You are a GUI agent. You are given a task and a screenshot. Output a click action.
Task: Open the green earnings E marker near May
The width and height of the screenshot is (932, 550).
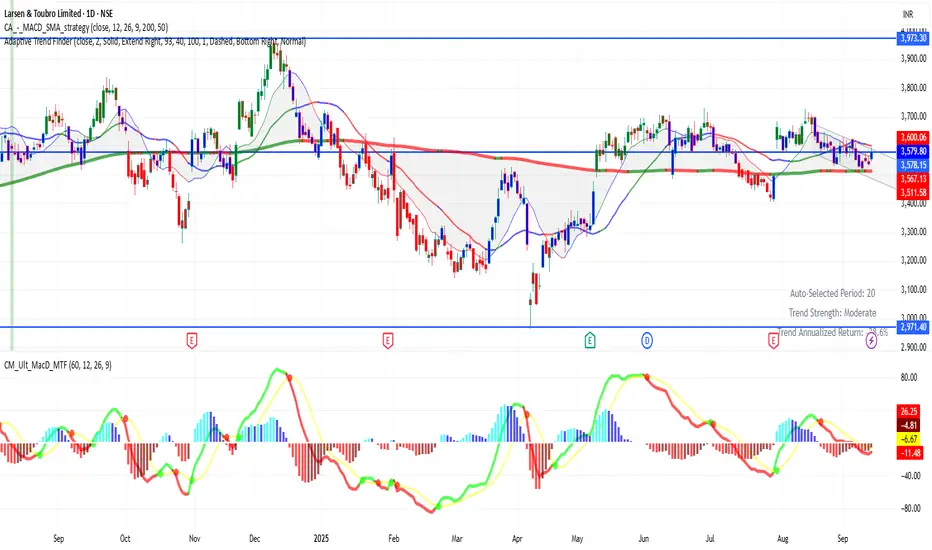coord(590,341)
